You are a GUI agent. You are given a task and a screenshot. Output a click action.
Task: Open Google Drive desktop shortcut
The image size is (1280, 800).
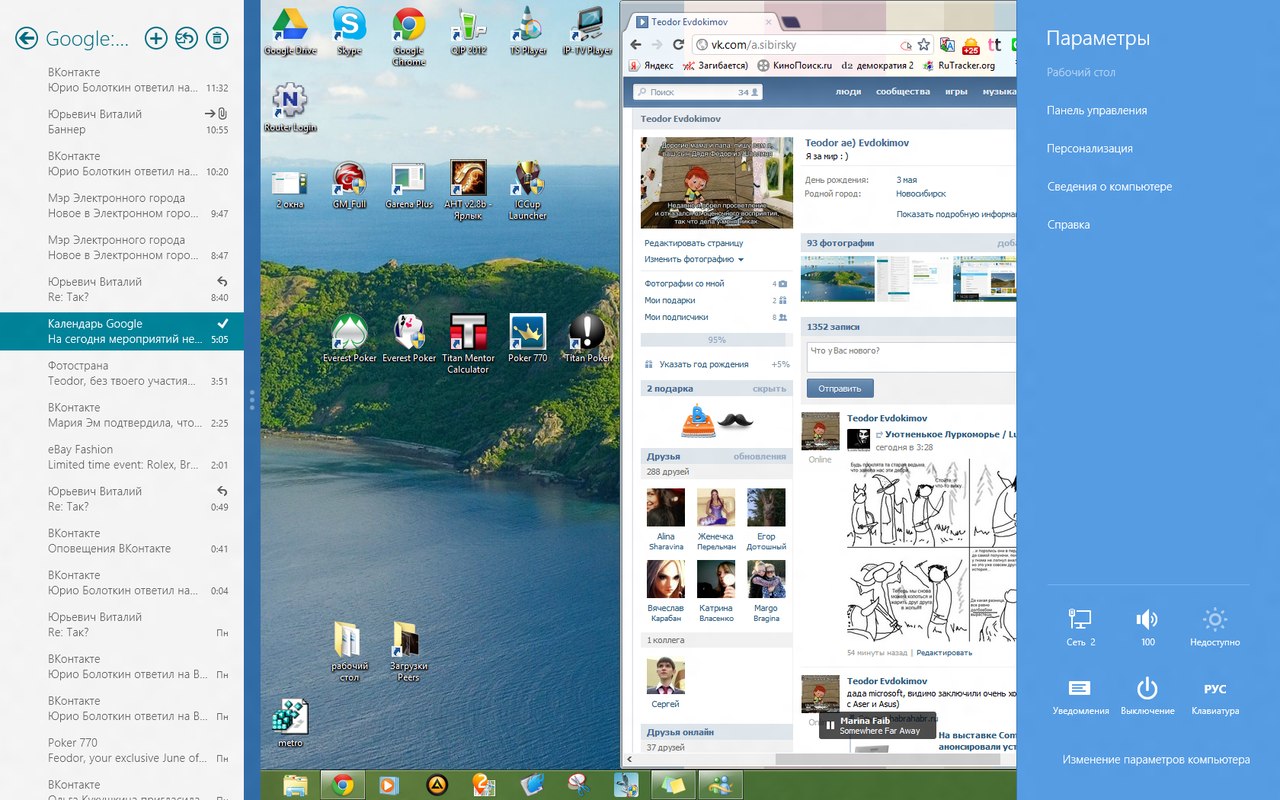coord(290,31)
